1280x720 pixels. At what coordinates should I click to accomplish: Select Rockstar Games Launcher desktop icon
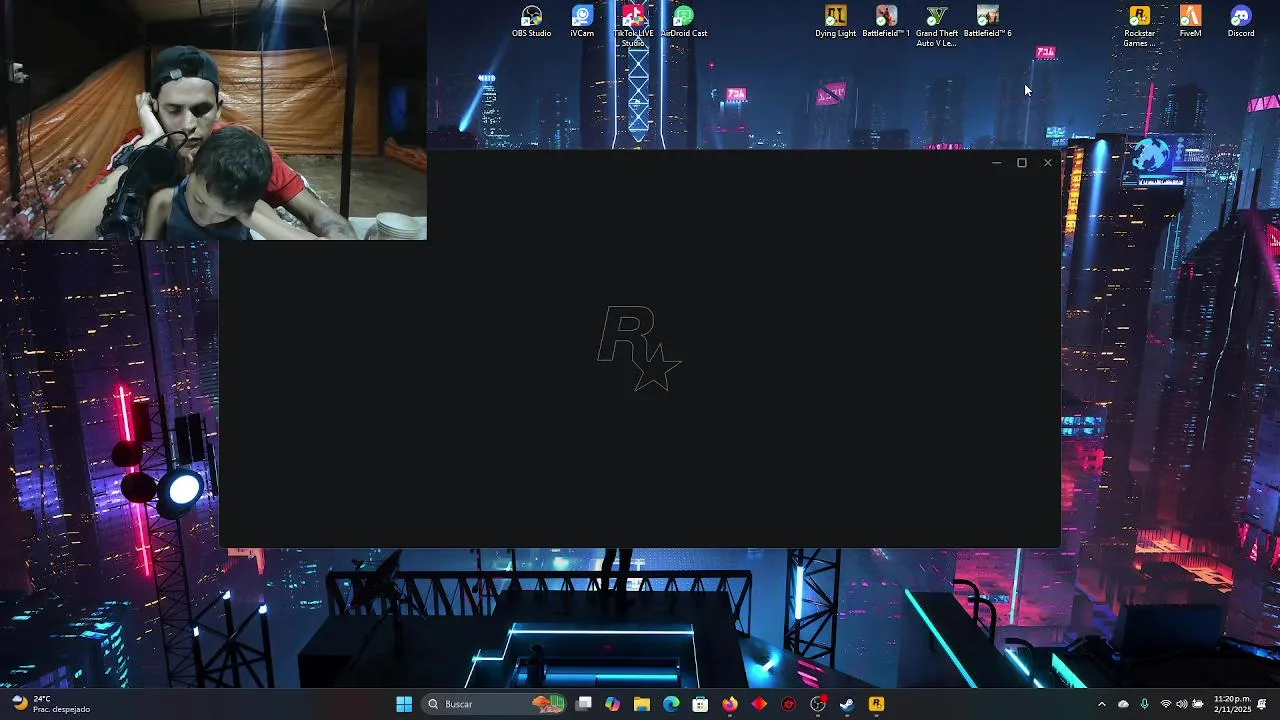pyautogui.click(x=1139, y=25)
